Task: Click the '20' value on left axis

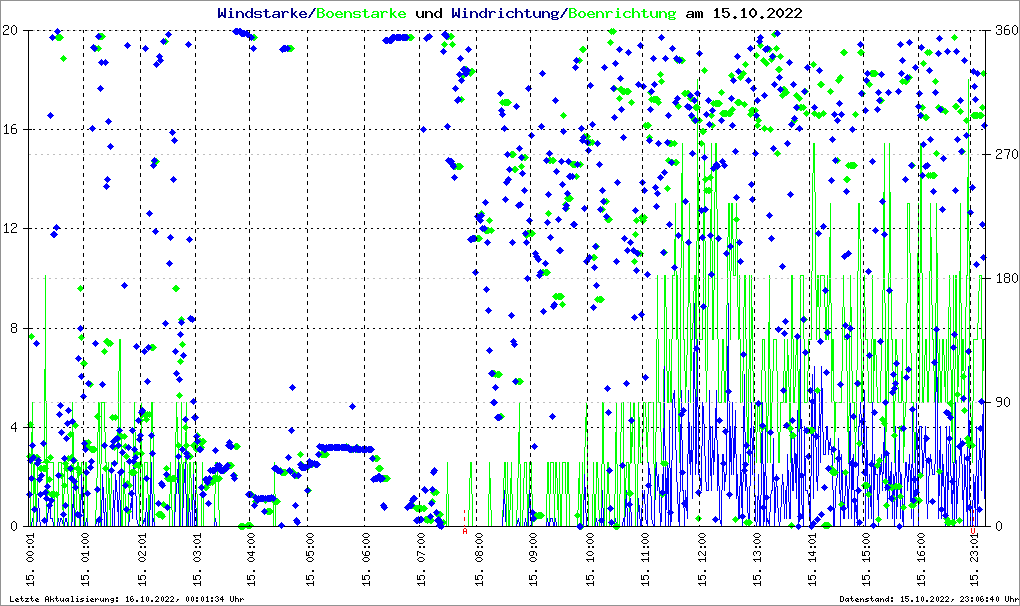Action: pos(11,30)
